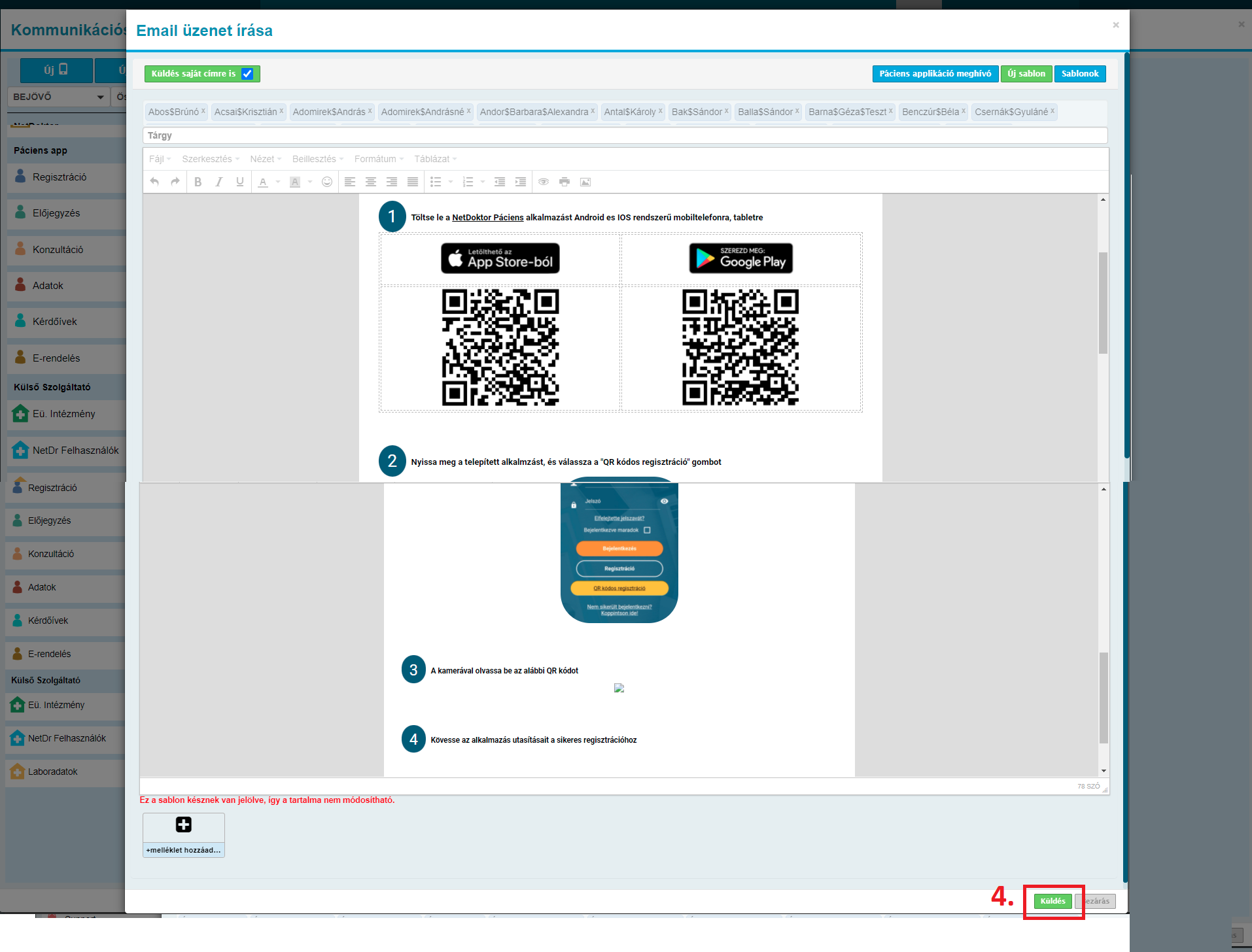Click the '78 SZÓ' word count
This screenshot has width=1252, height=952.
pos(1088,787)
